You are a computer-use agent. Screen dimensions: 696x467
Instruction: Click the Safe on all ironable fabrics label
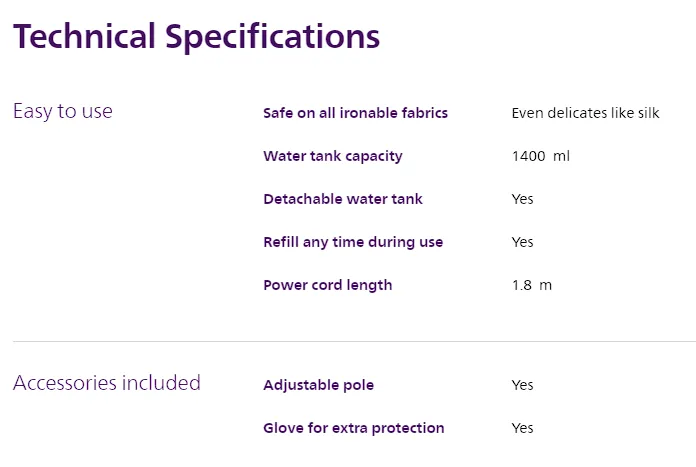(x=355, y=113)
